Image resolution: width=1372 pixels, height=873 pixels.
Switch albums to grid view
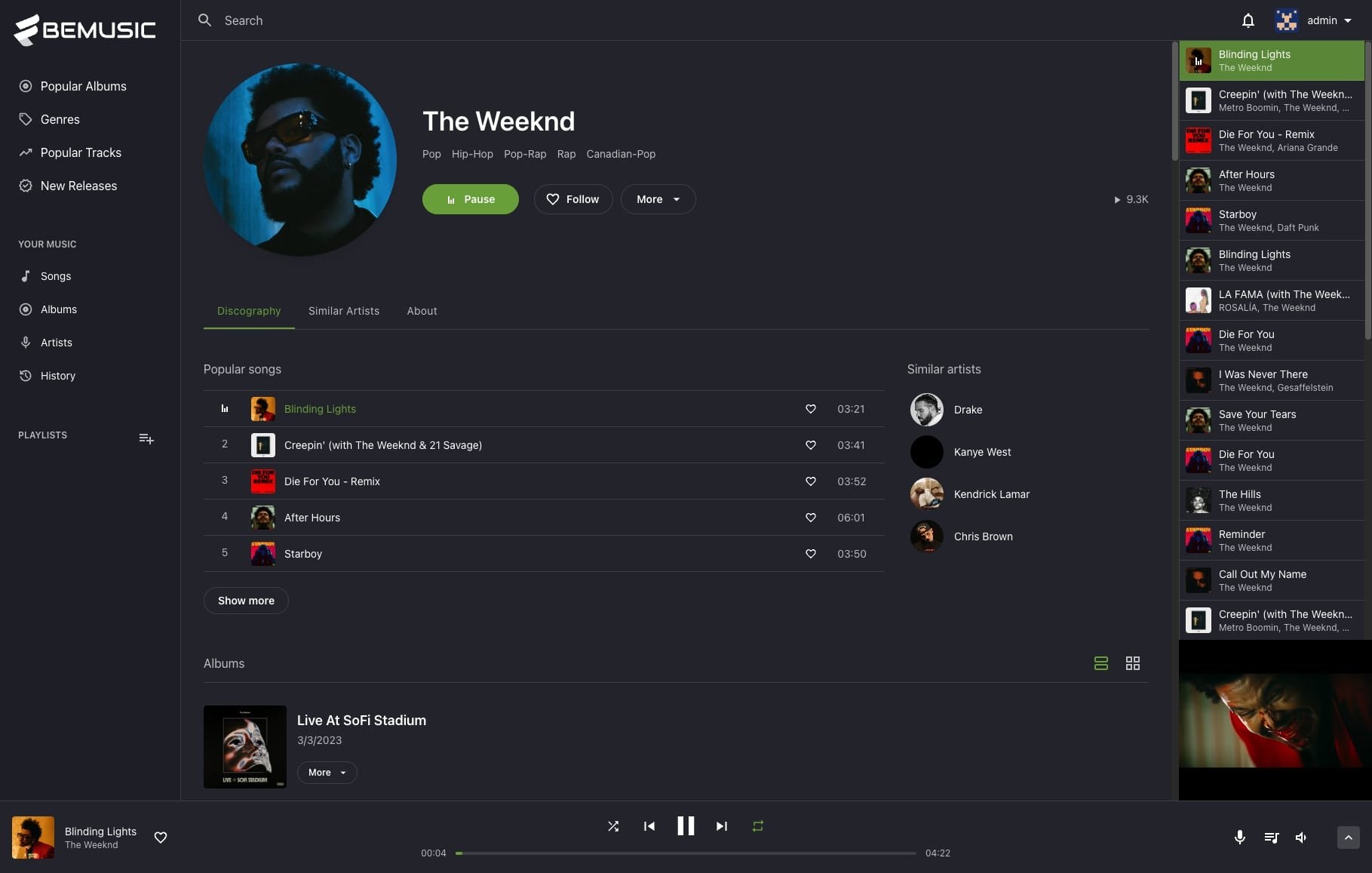pos(1133,663)
